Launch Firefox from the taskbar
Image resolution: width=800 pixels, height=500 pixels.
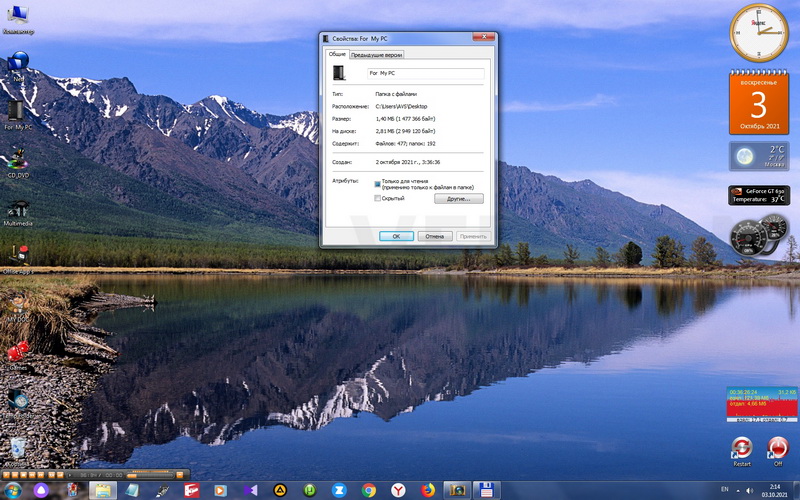pos(428,490)
